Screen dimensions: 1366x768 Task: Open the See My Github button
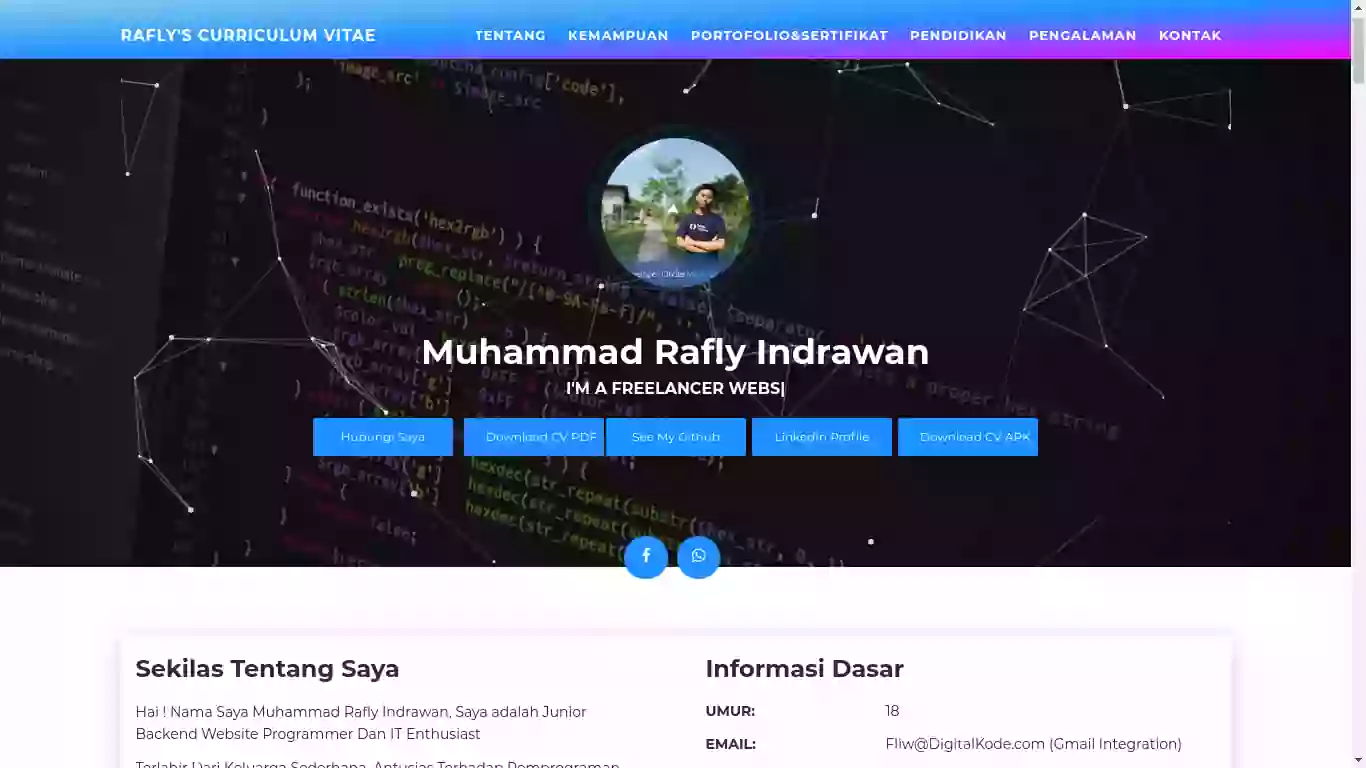[675, 436]
